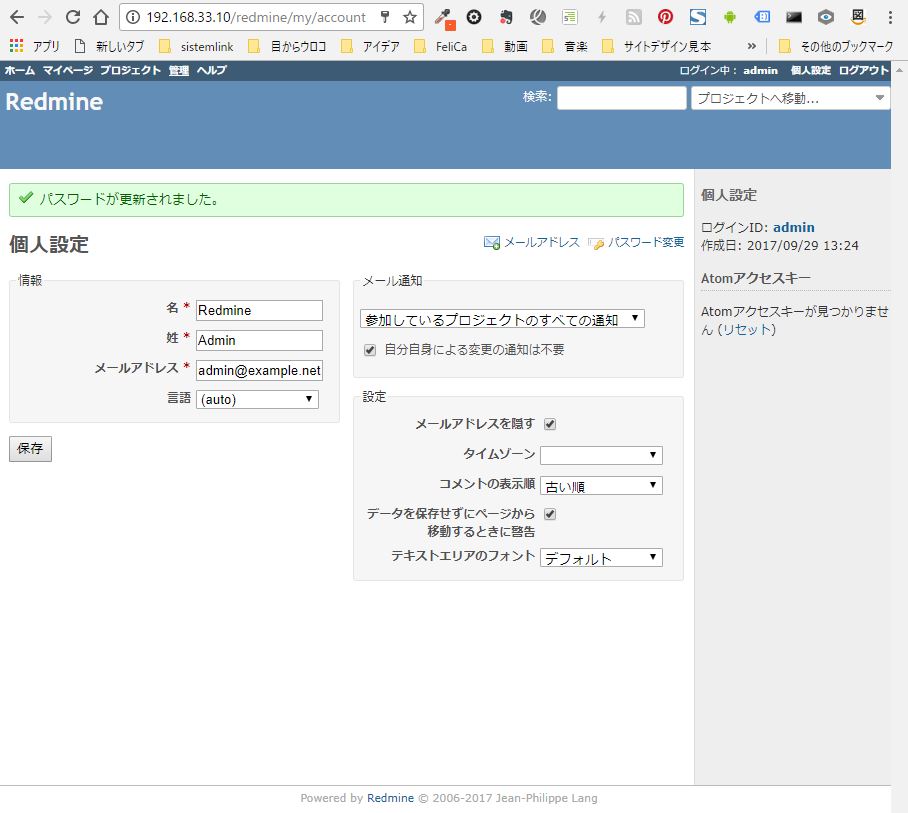Open the サイトデザイン見本 bookmark folder
This screenshot has height=813, width=908.
click(657, 46)
